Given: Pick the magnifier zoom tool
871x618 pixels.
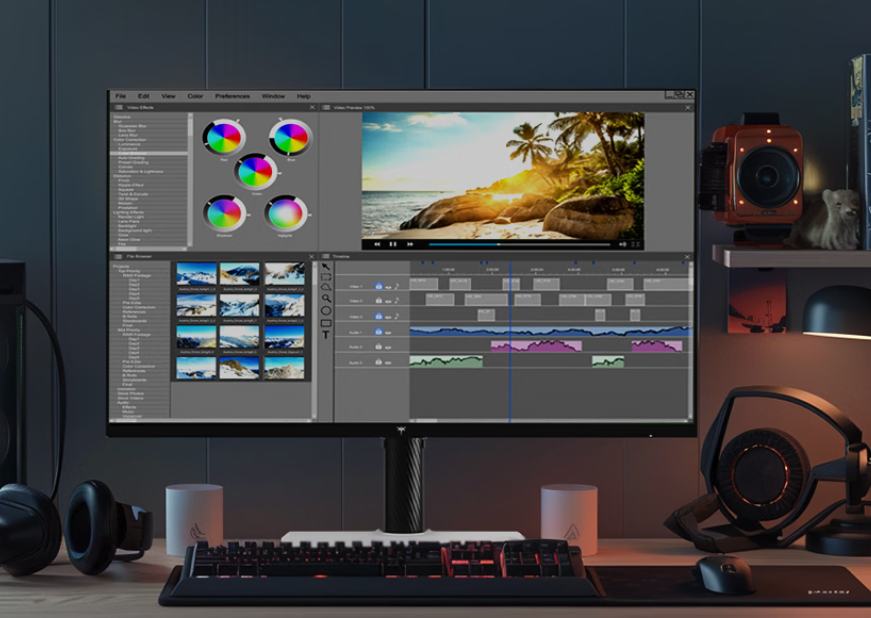Looking at the screenshot, I should [326, 298].
